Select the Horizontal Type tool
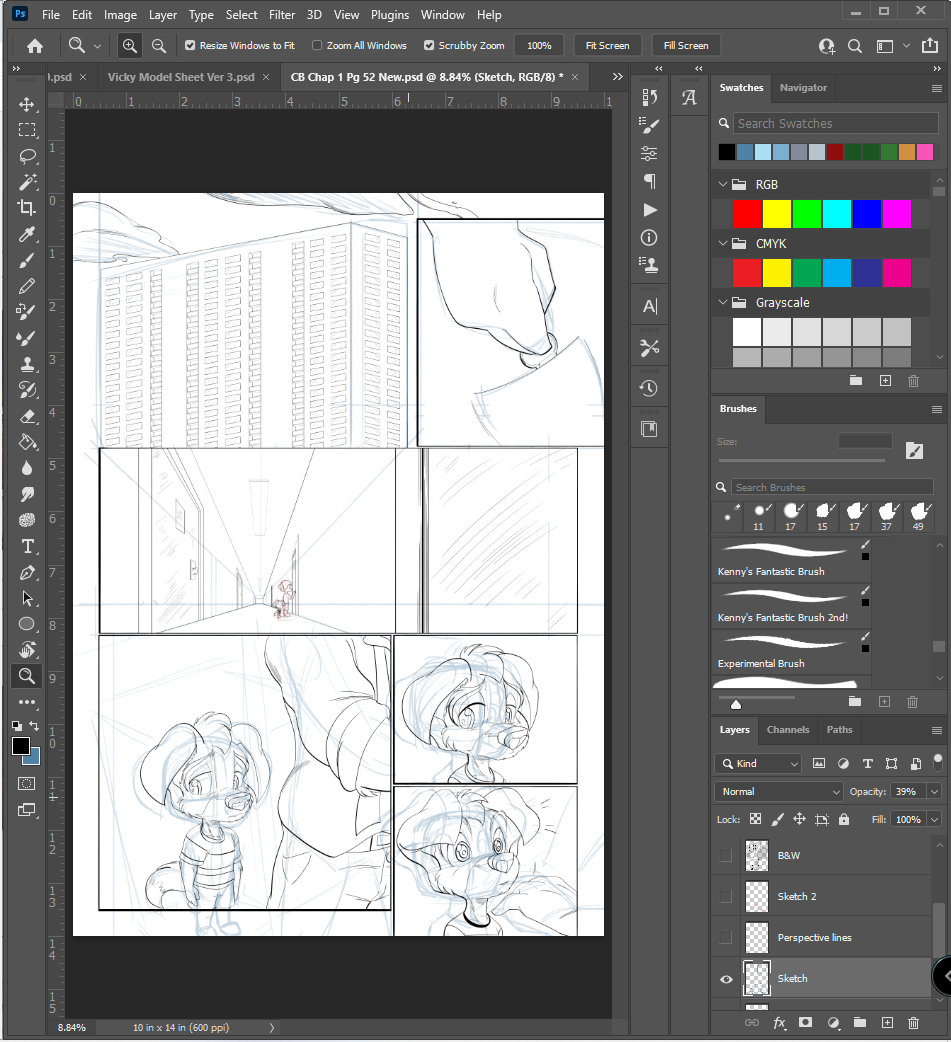Viewport: 951px width, 1042px height. (27, 546)
